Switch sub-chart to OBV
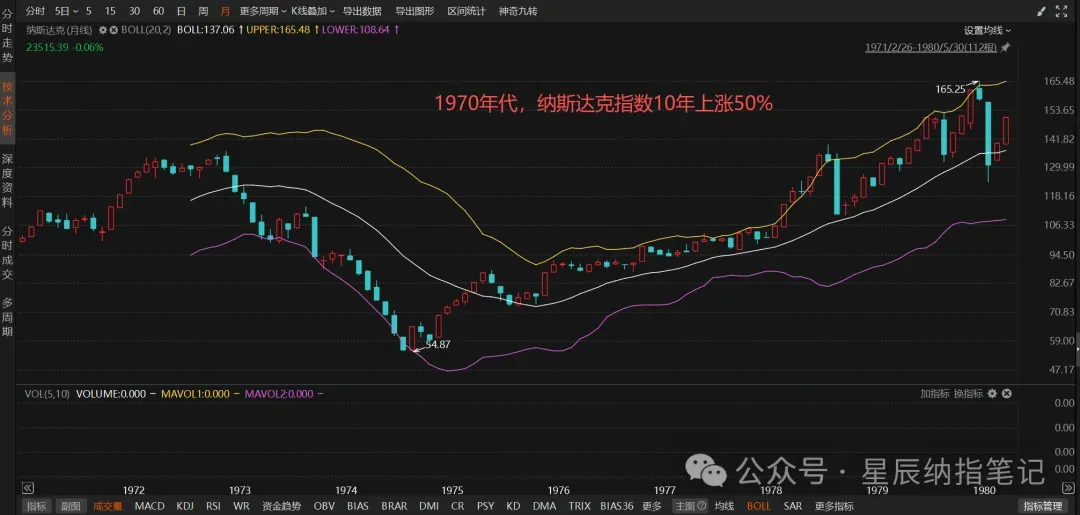 click(x=324, y=506)
